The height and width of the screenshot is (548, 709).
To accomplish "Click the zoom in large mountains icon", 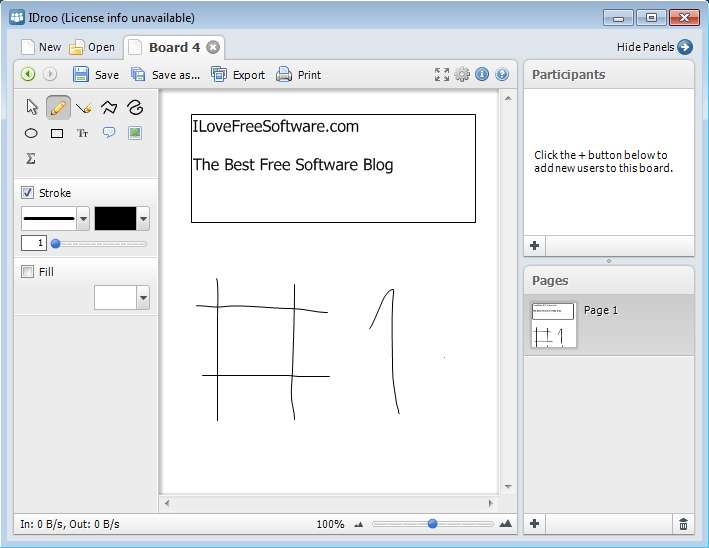I will [506, 524].
